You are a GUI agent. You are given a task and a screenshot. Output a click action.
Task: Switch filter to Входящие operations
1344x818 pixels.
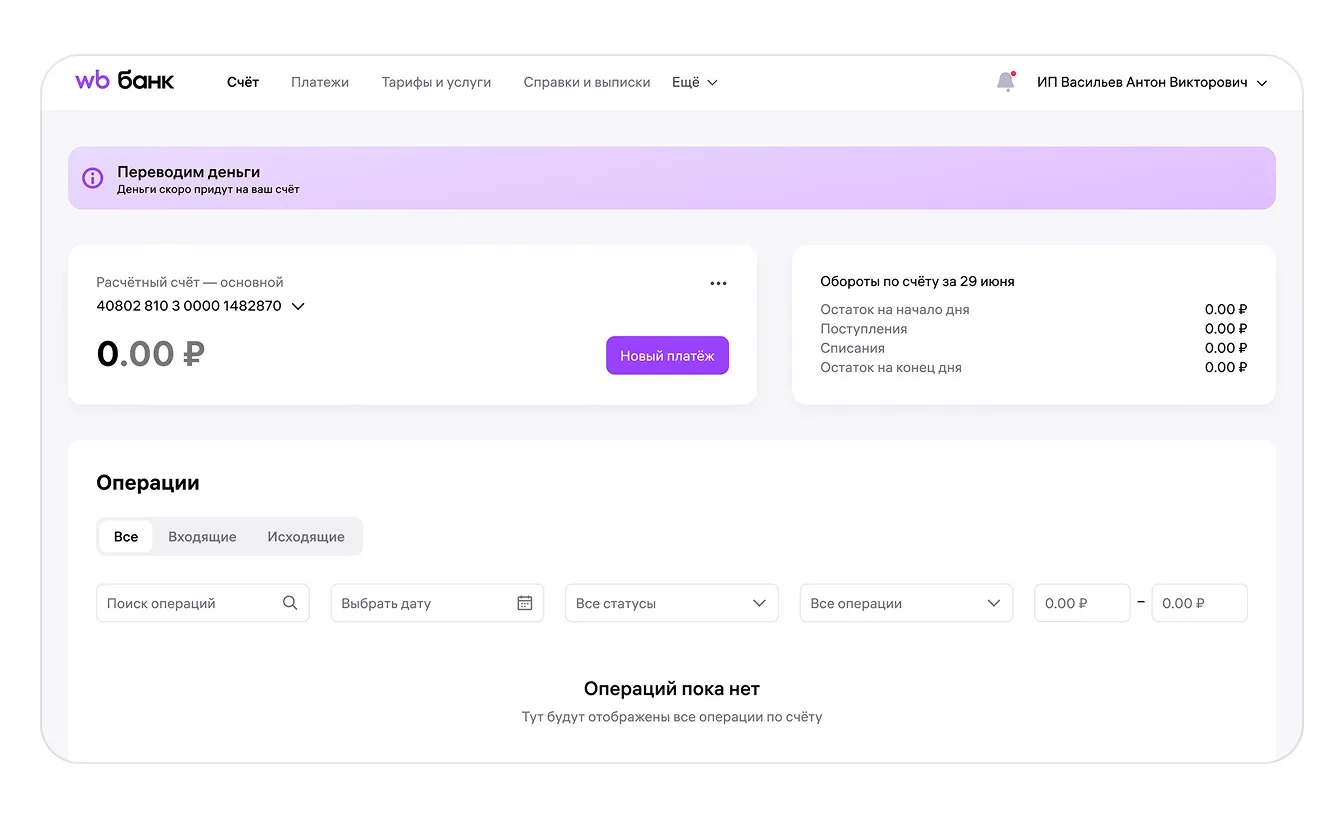(x=202, y=536)
